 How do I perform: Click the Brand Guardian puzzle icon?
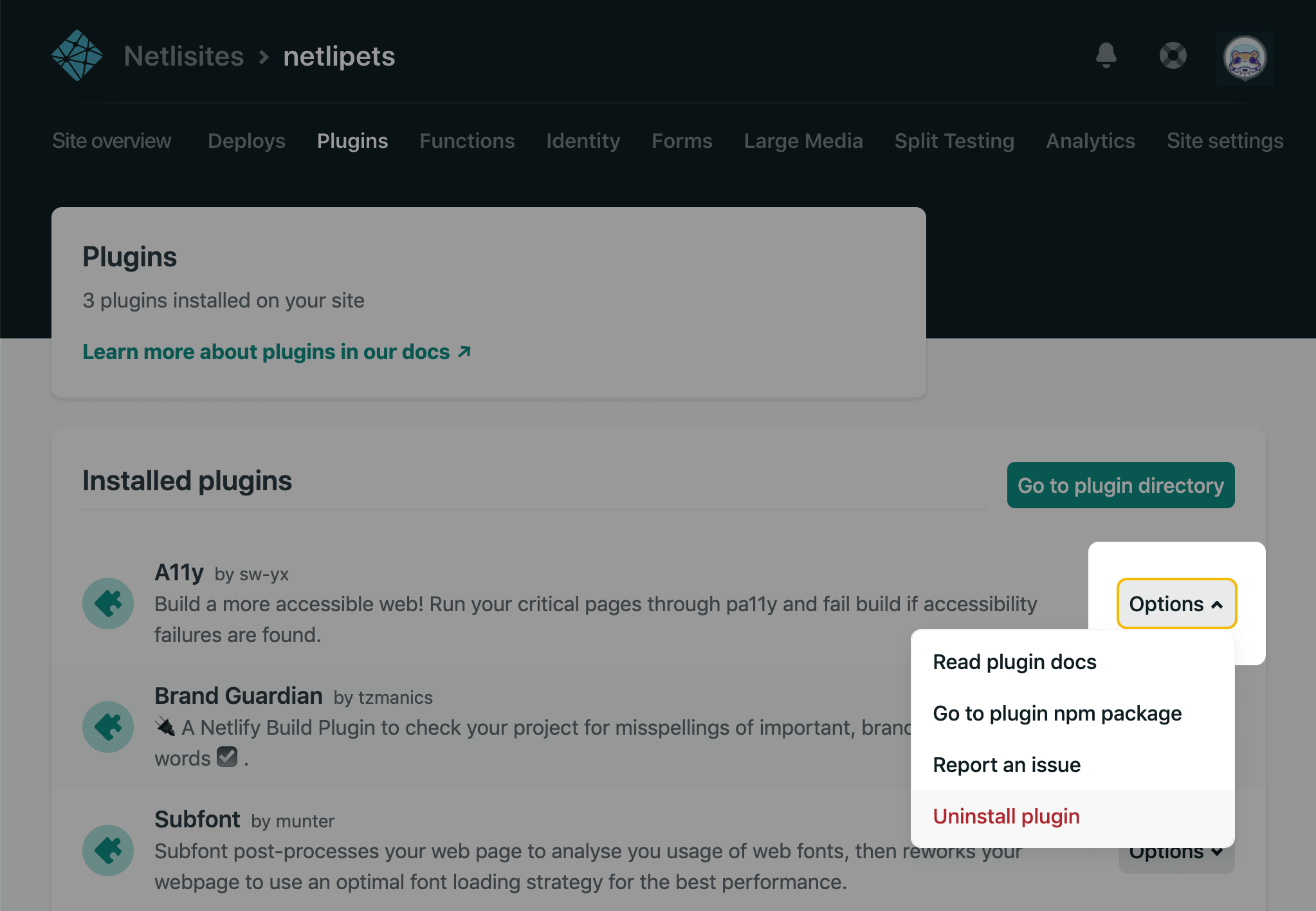pyautogui.click(x=108, y=727)
